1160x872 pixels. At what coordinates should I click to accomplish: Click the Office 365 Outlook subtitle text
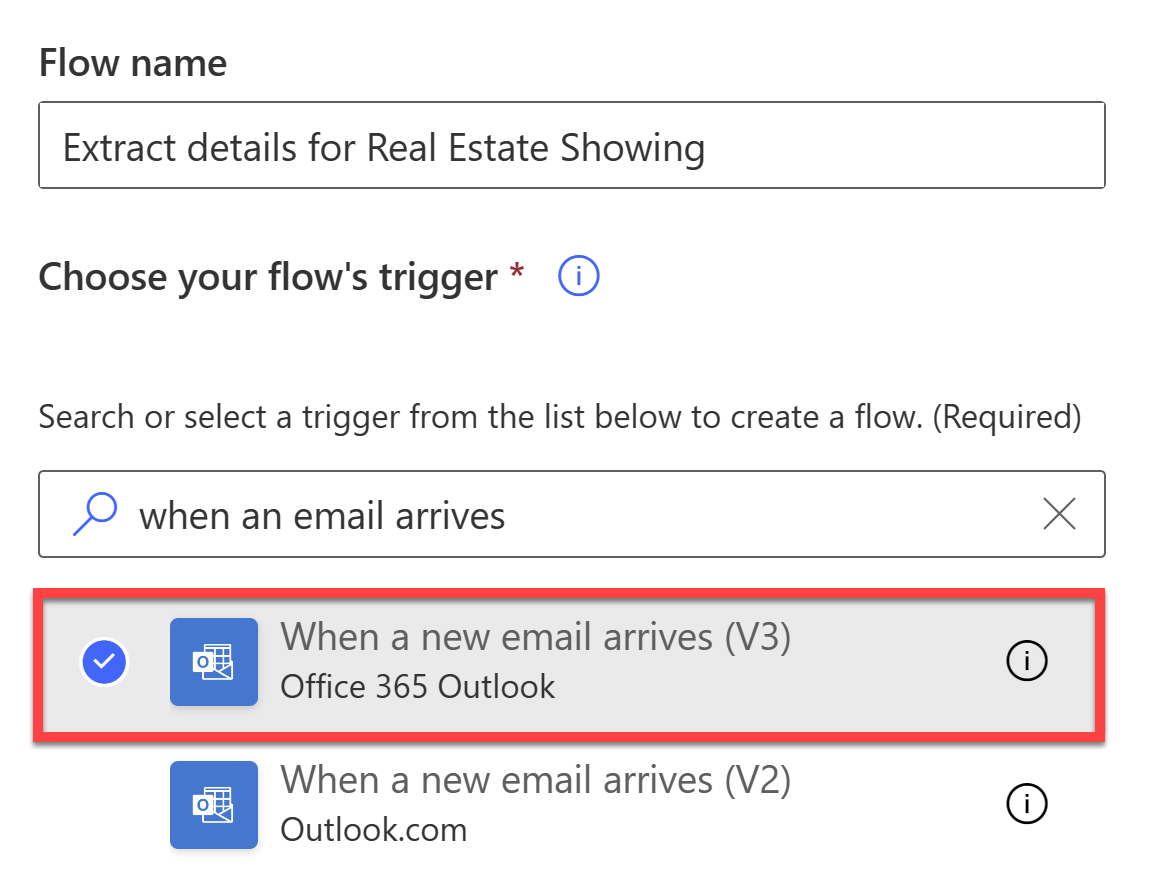[x=417, y=686]
